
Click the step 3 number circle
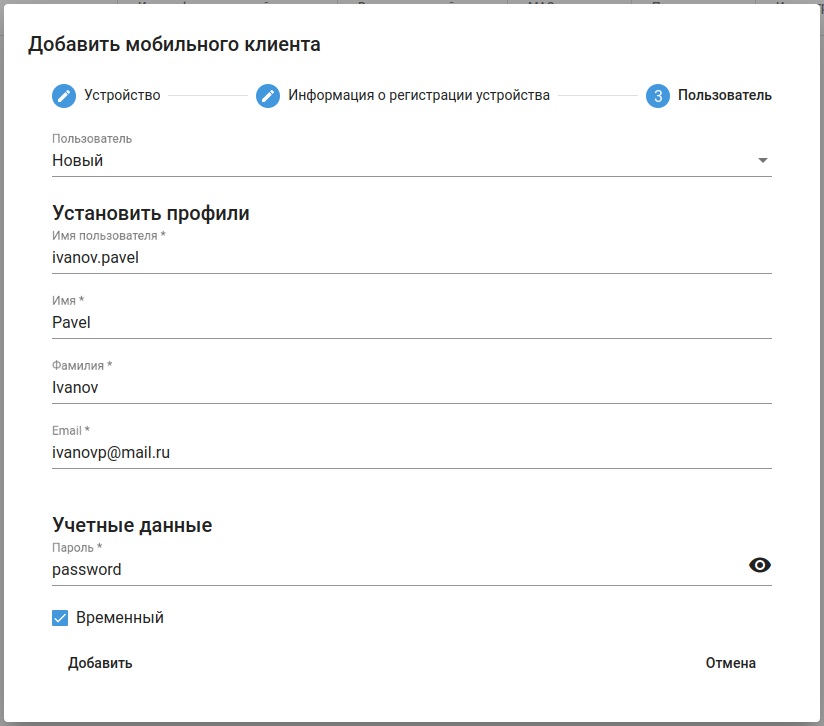tap(658, 96)
